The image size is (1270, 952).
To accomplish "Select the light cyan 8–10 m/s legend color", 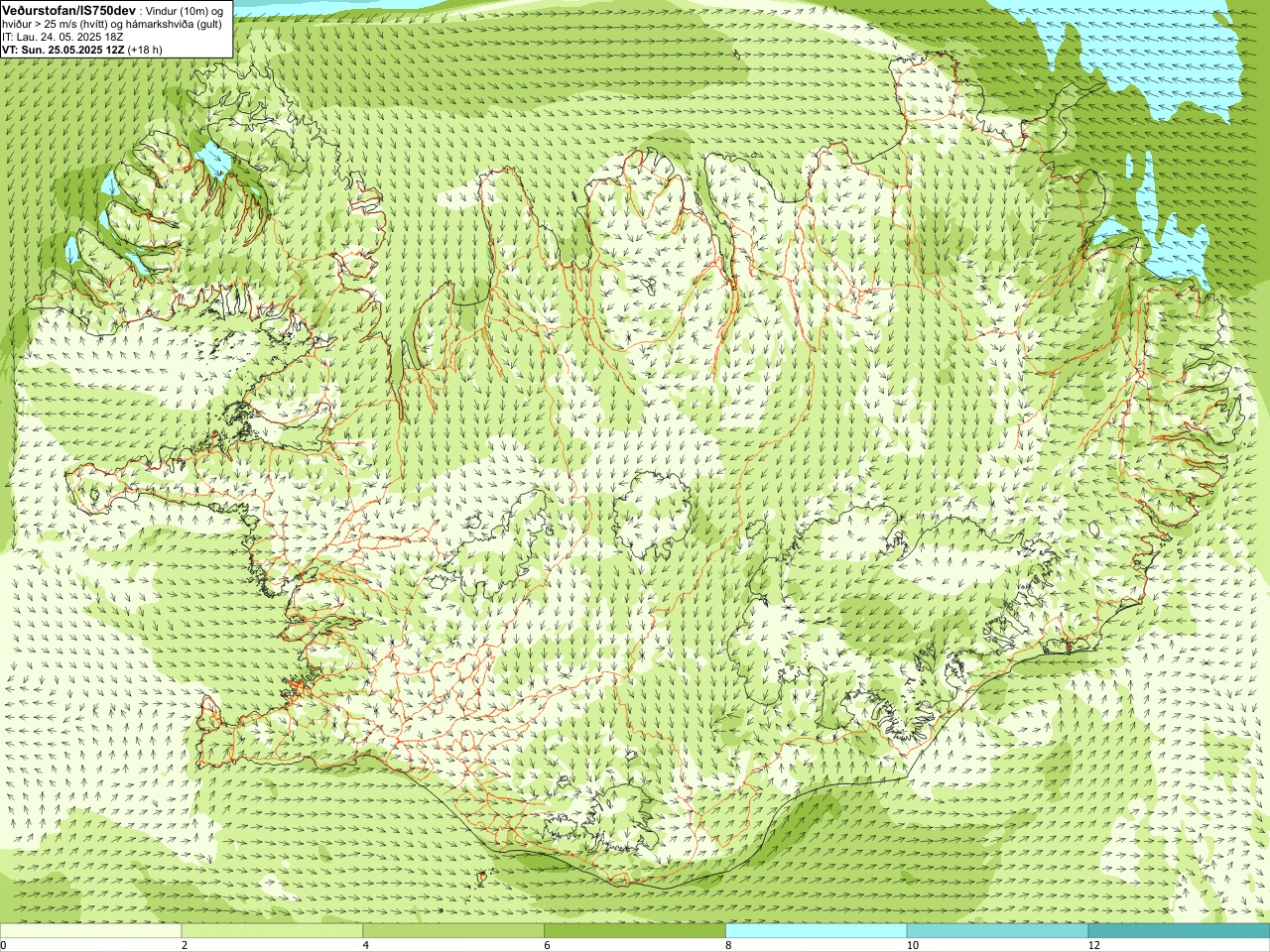I will click(817, 931).
